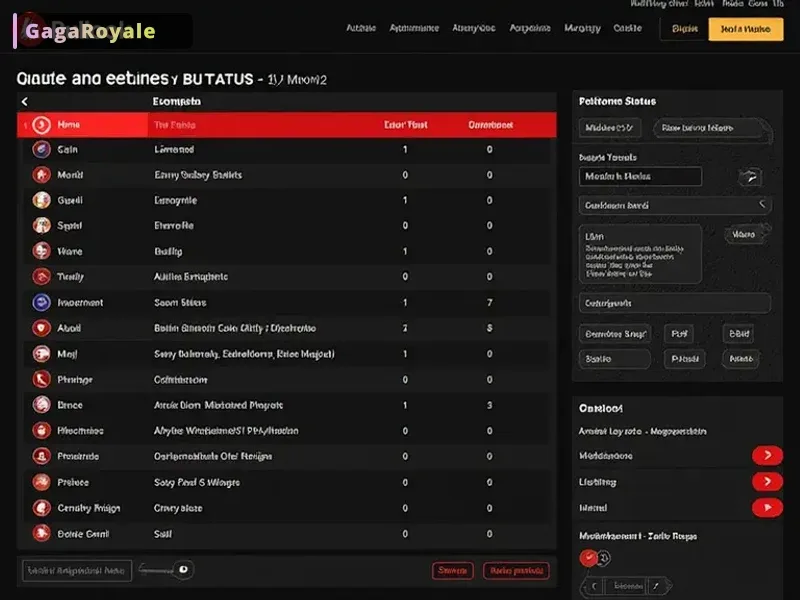This screenshot has height=600, width=800.
Task: Click the small square icon beside the status panel input
Action: (x=749, y=177)
